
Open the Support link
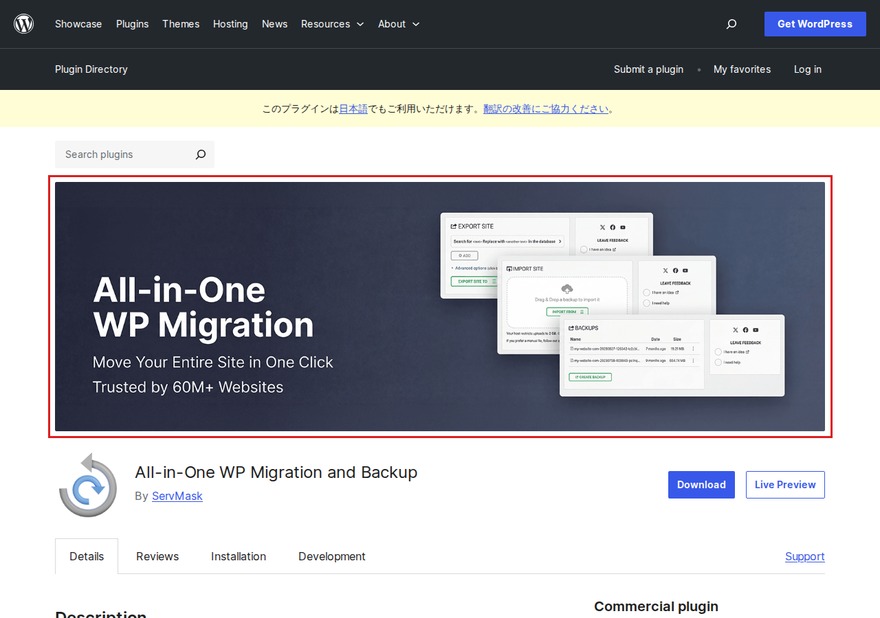805,556
